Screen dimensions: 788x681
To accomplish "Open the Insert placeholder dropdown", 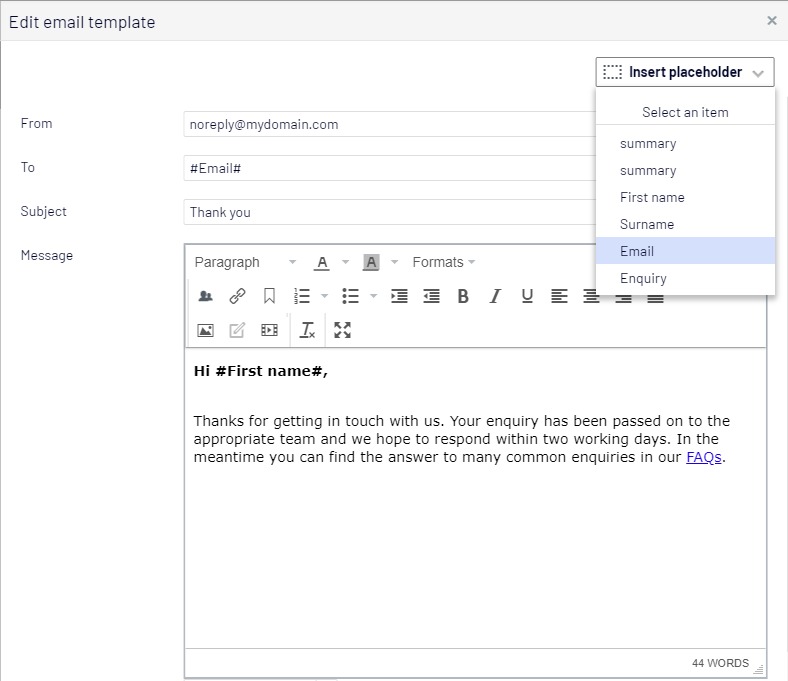I will [685, 72].
